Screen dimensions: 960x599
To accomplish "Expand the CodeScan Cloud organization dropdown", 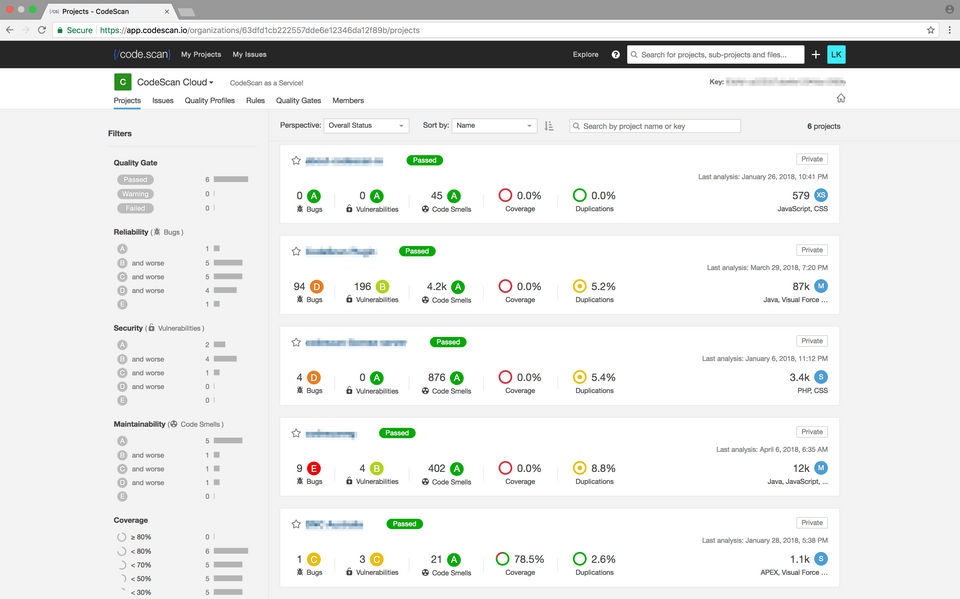I will 175,82.
